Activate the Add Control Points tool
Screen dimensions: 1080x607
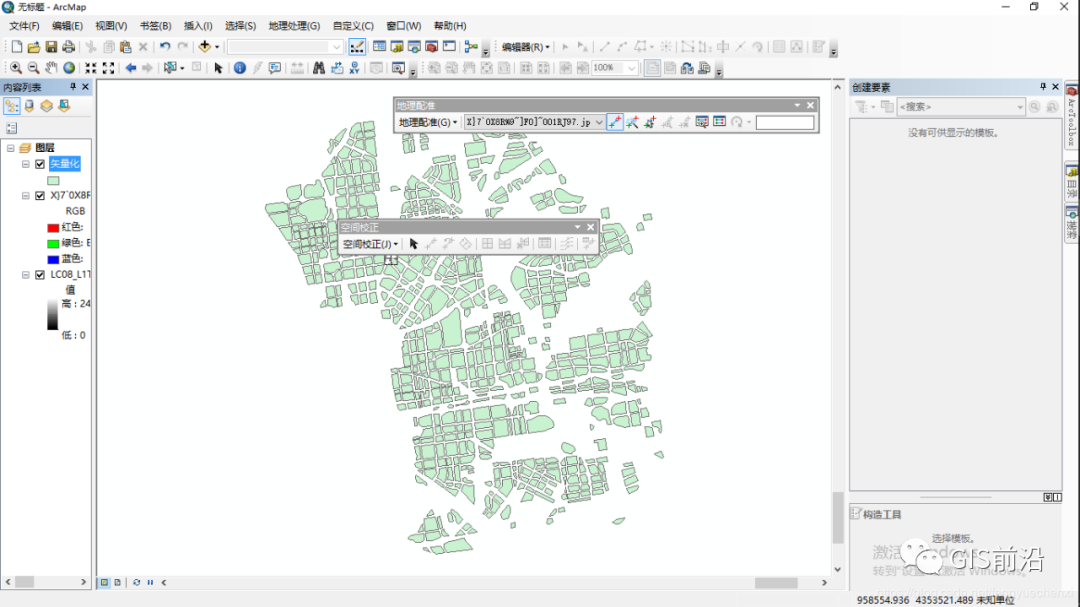pyautogui.click(x=614, y=122)
